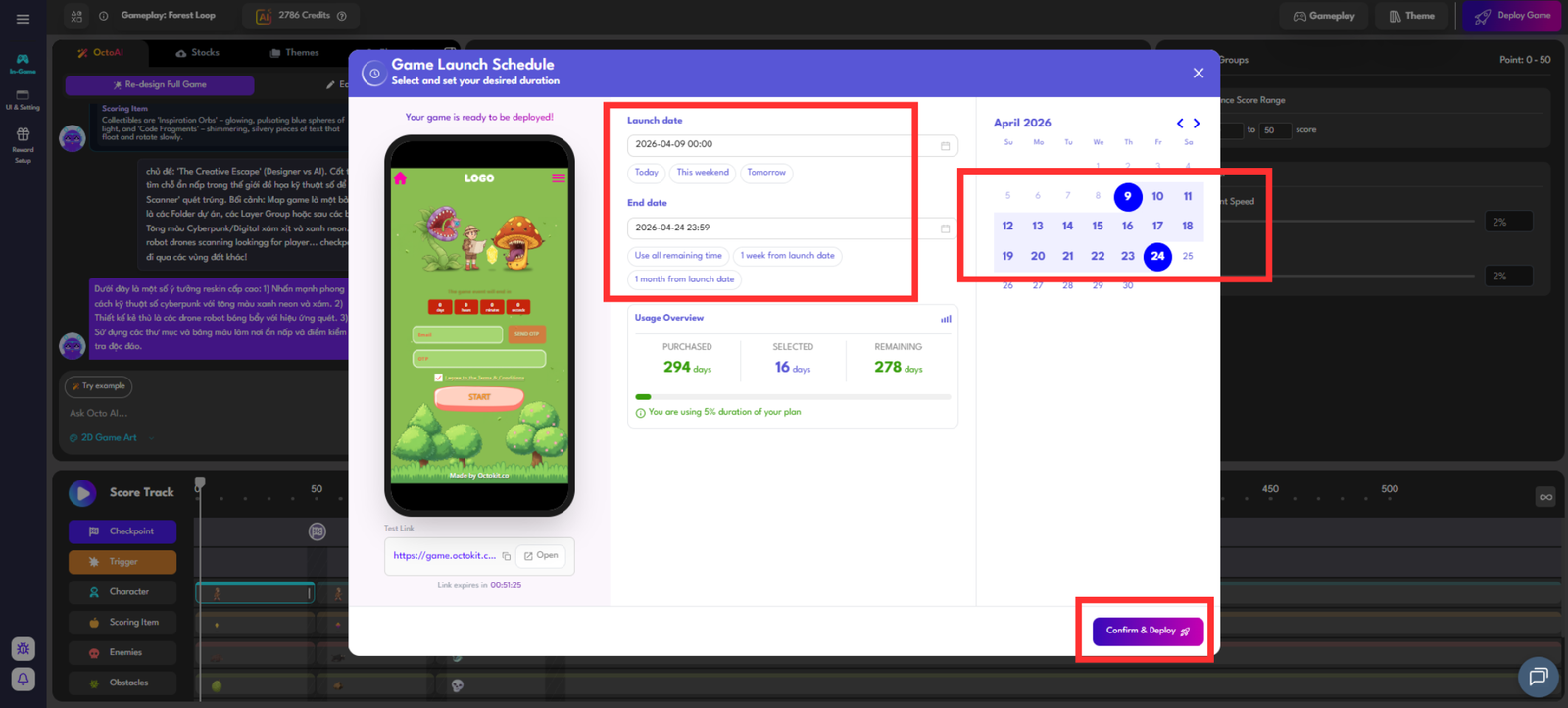The image size is (1568, 708).
Task: Select '1 month from launch date' option
Action: [684, 279]
